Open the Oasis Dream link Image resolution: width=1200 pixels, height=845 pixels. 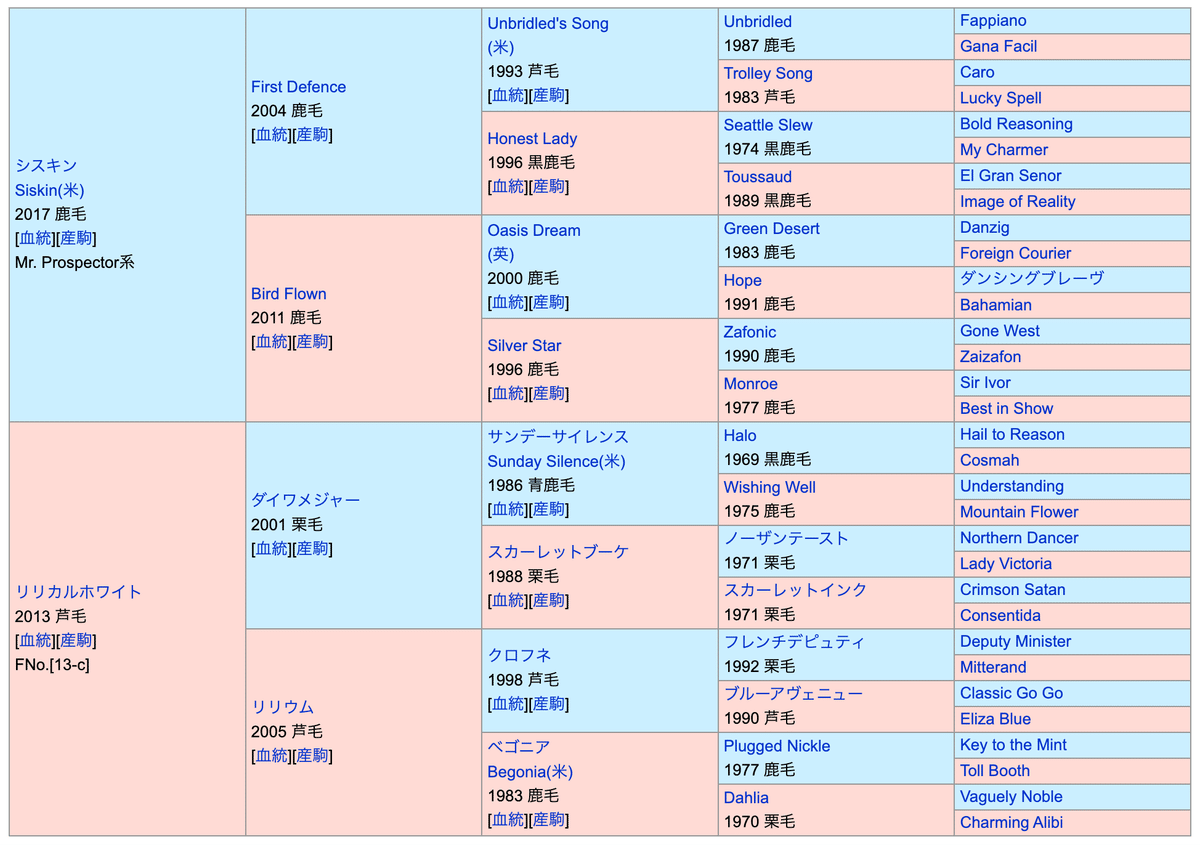coord(533,230)
